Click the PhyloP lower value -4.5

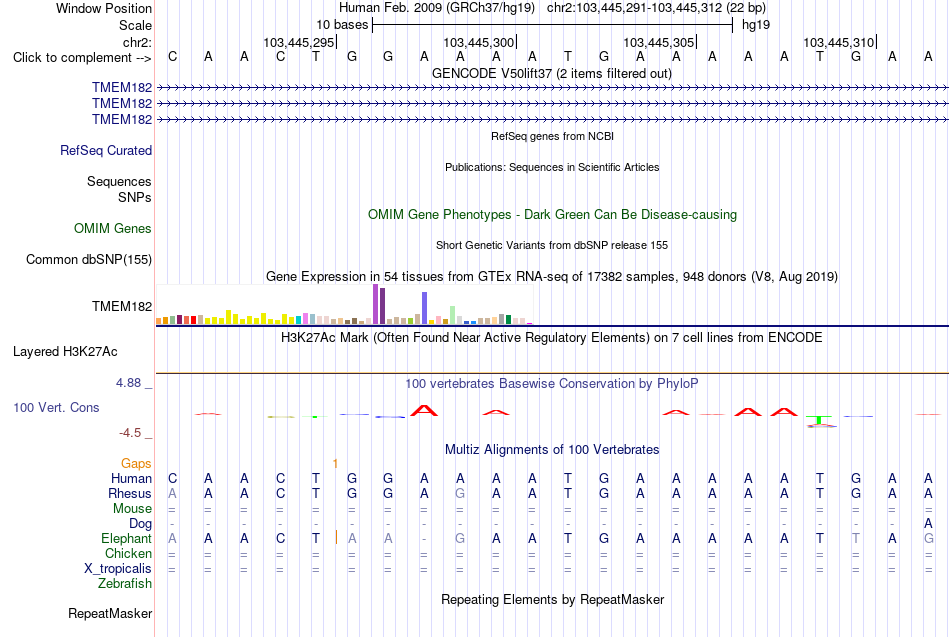click(x=130, y=433)
